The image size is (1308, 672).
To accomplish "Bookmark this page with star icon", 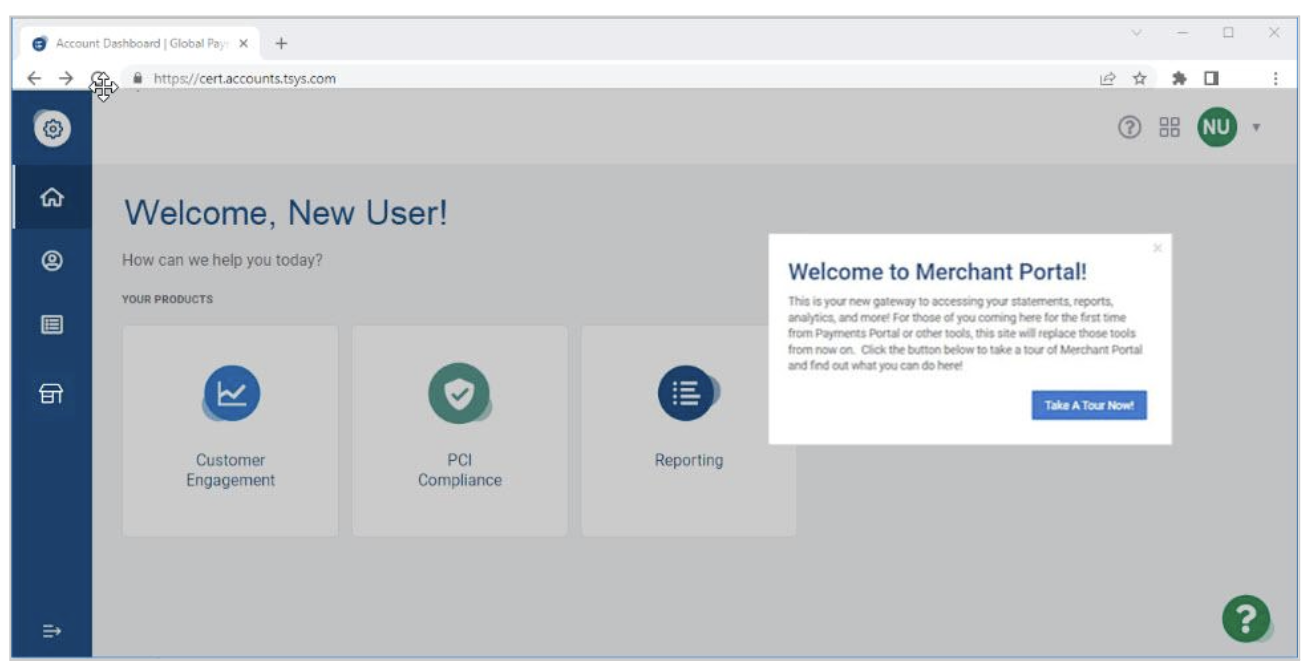I will (1139, 78).
